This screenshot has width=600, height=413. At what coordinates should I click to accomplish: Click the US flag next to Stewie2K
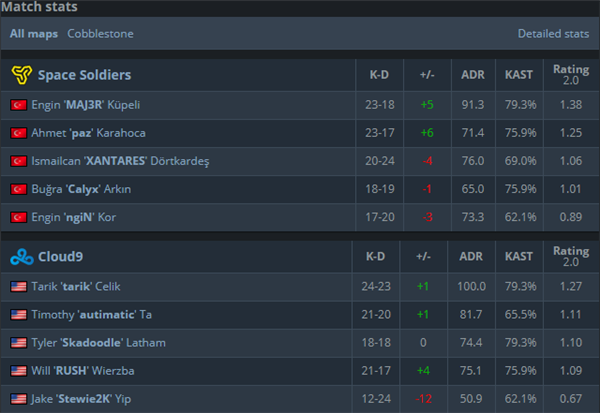point(18,398)
